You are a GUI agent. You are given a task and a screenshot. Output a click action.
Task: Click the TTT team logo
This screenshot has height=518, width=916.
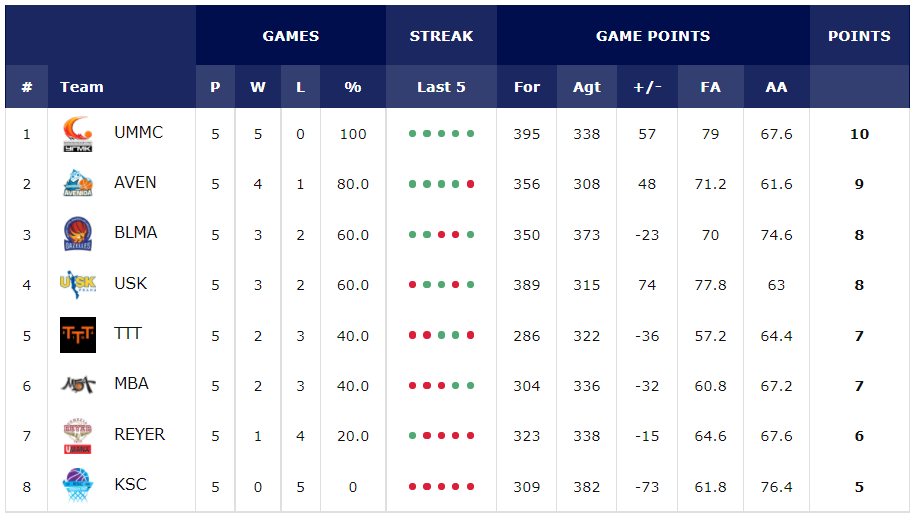(78, 334)
